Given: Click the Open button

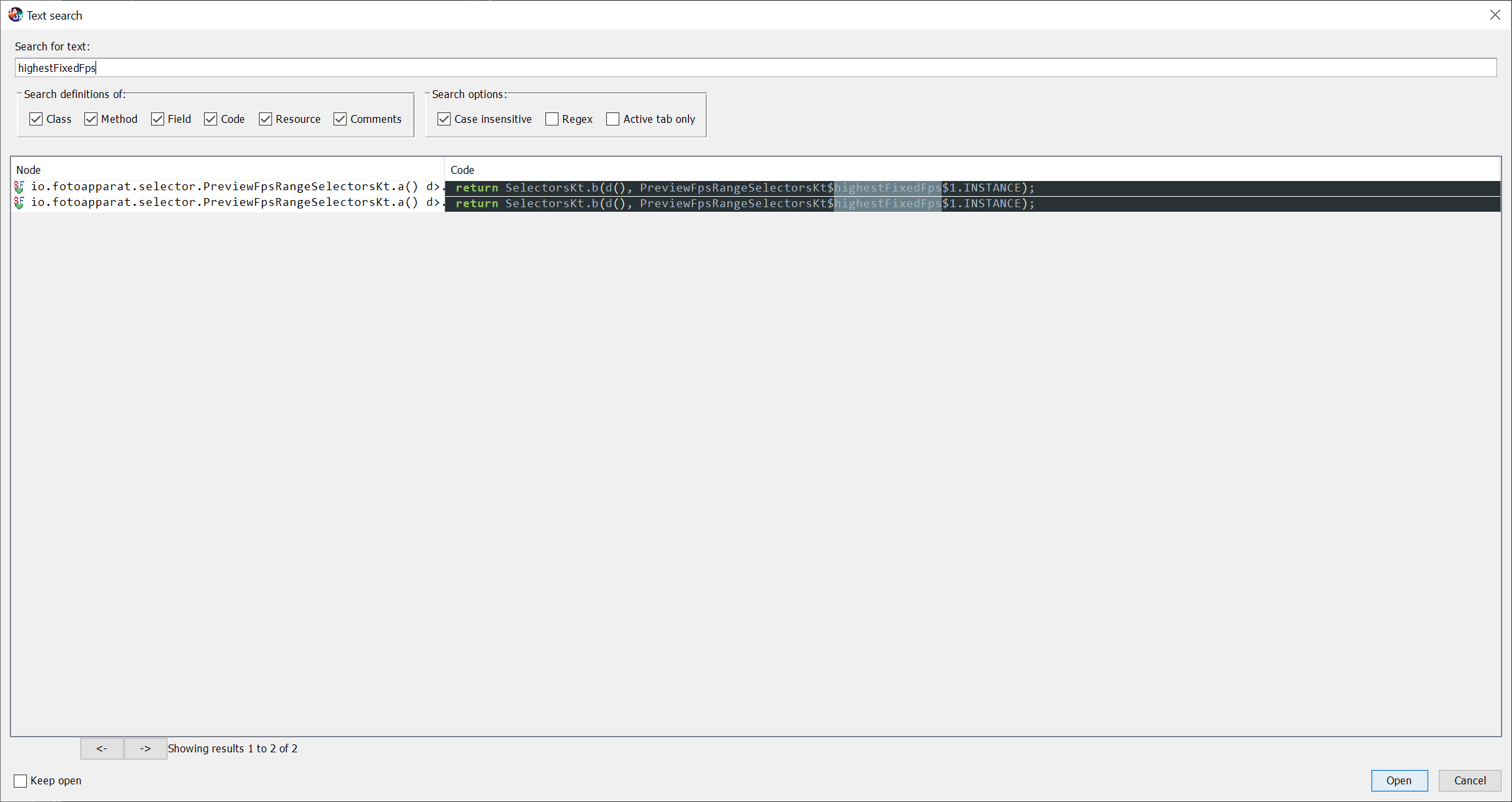Looking at the screenshot, I should click(x=1399, y=780).
